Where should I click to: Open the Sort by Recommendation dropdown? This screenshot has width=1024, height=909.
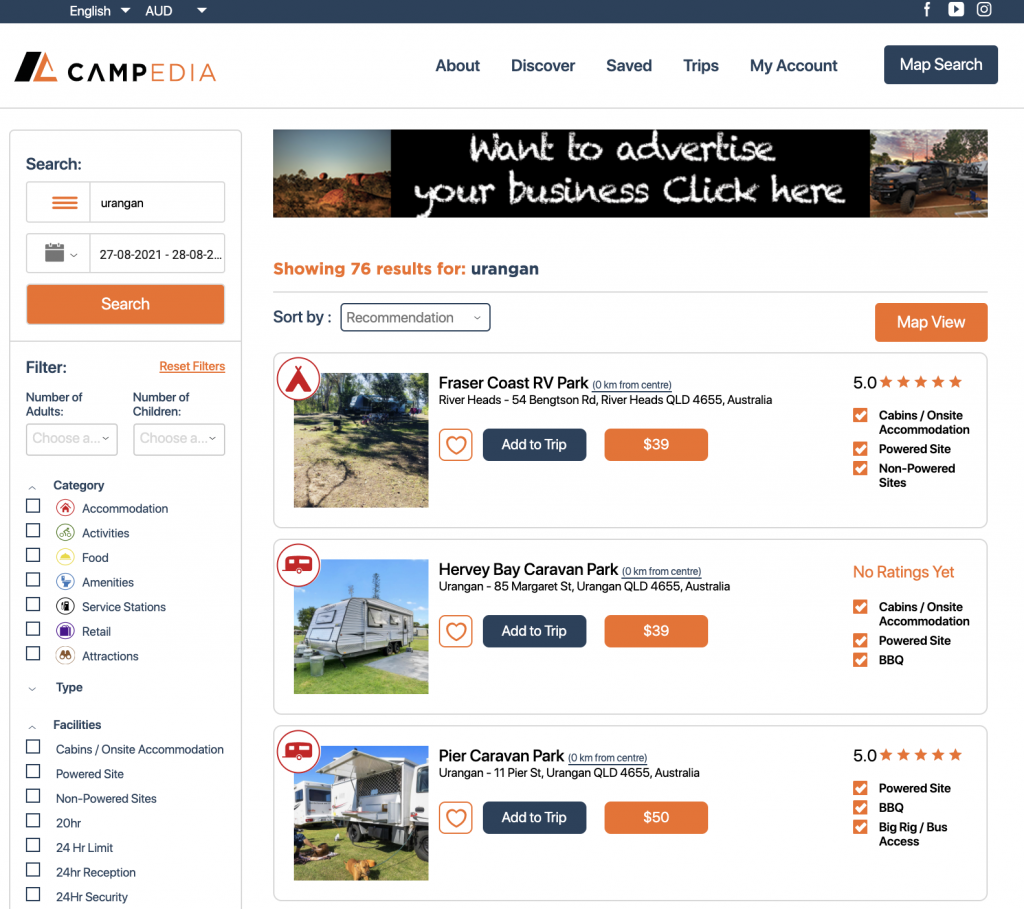click(415, 317)
